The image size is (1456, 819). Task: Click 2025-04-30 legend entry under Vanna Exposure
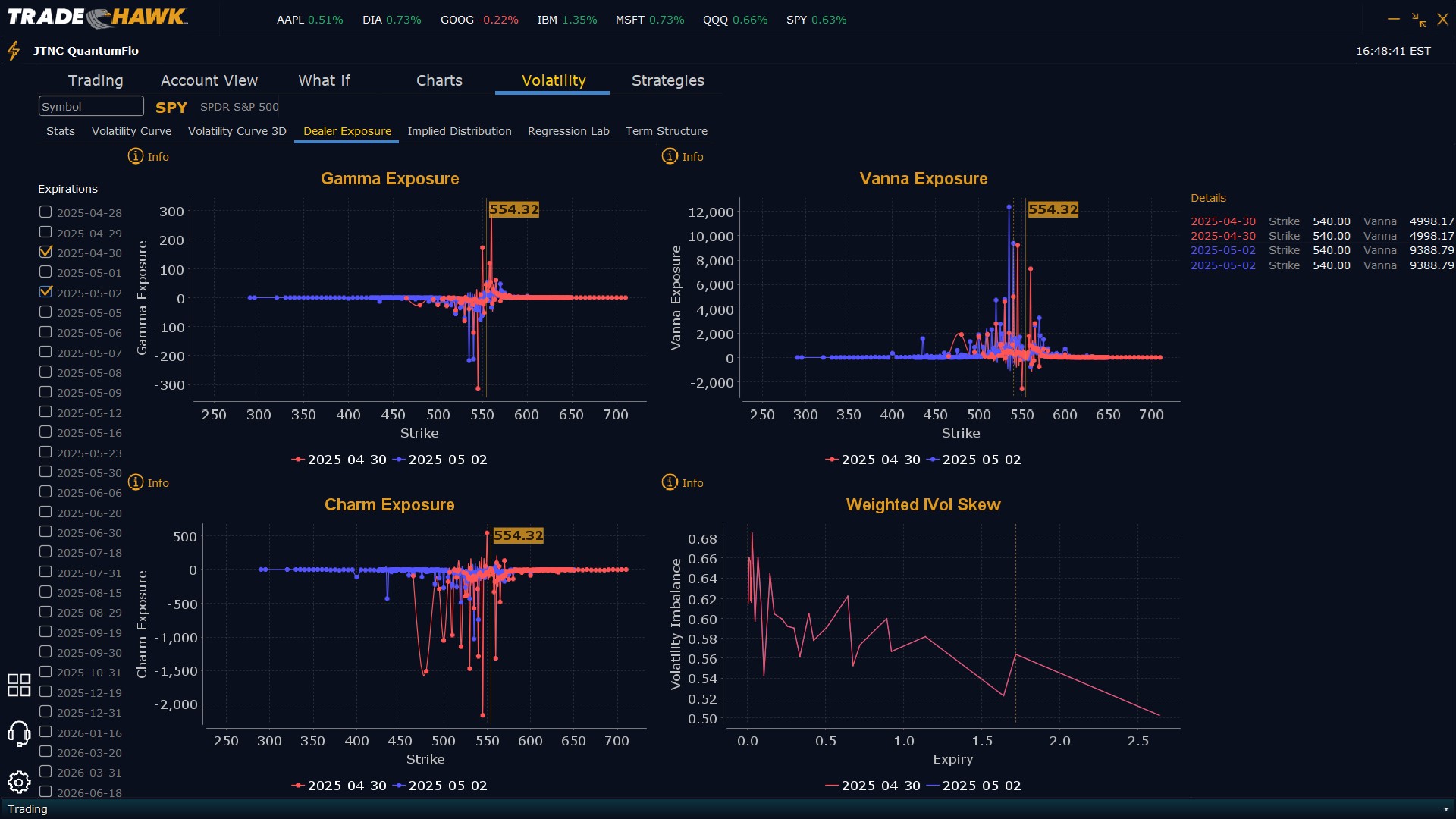pos(880,460)
